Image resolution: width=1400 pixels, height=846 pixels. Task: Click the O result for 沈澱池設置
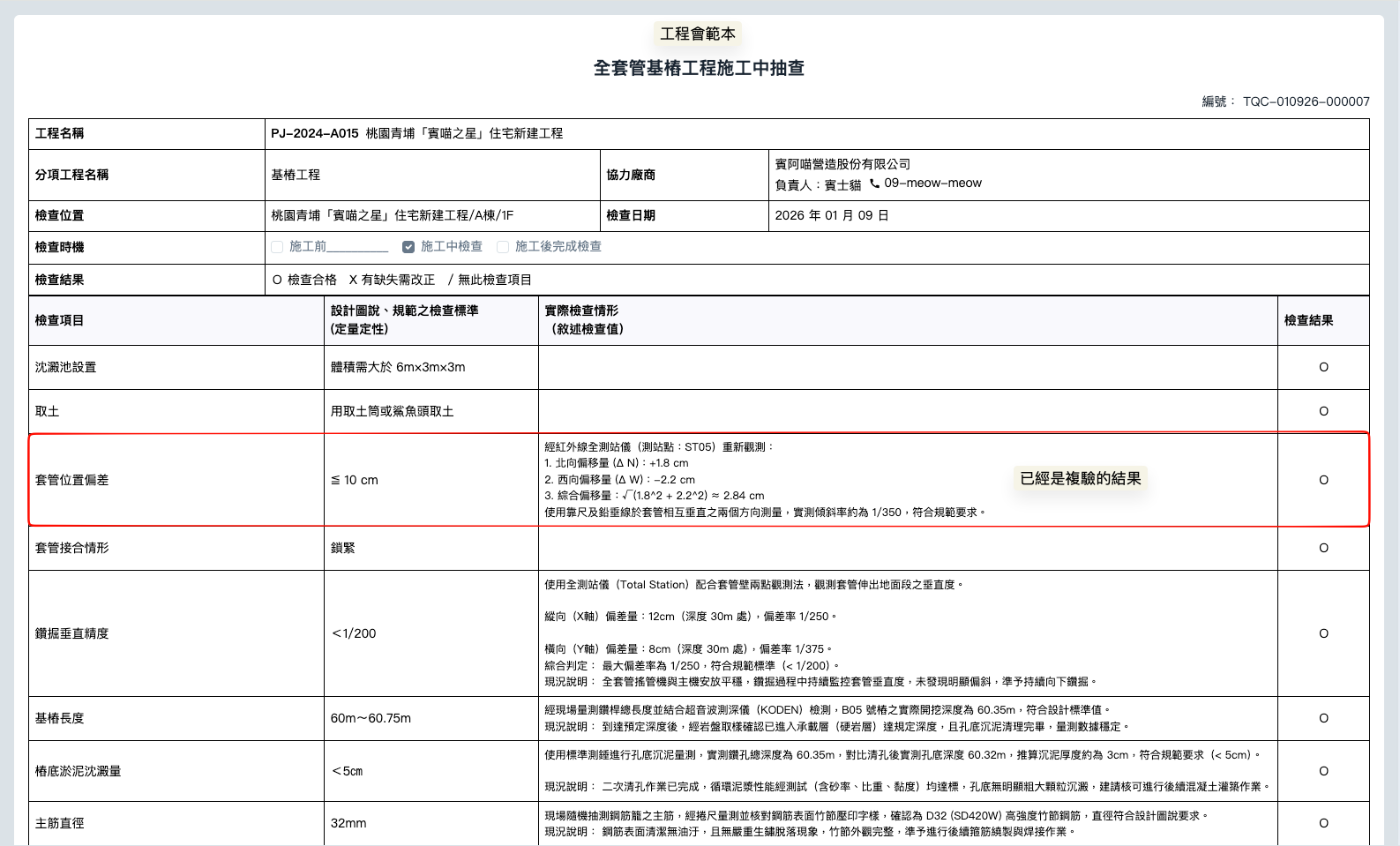1323,367
